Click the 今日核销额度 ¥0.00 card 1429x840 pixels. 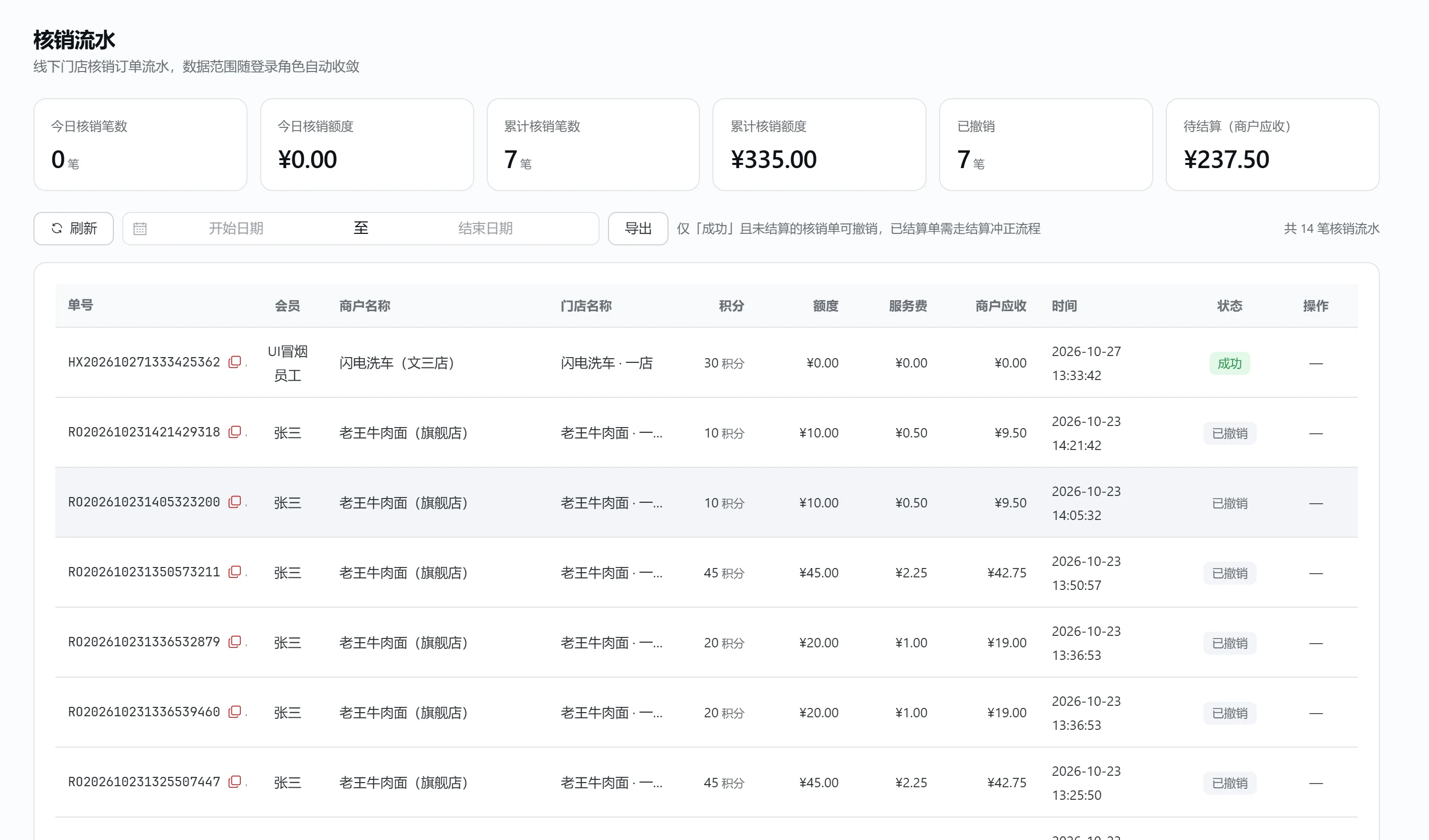click(x=367, y=145)
